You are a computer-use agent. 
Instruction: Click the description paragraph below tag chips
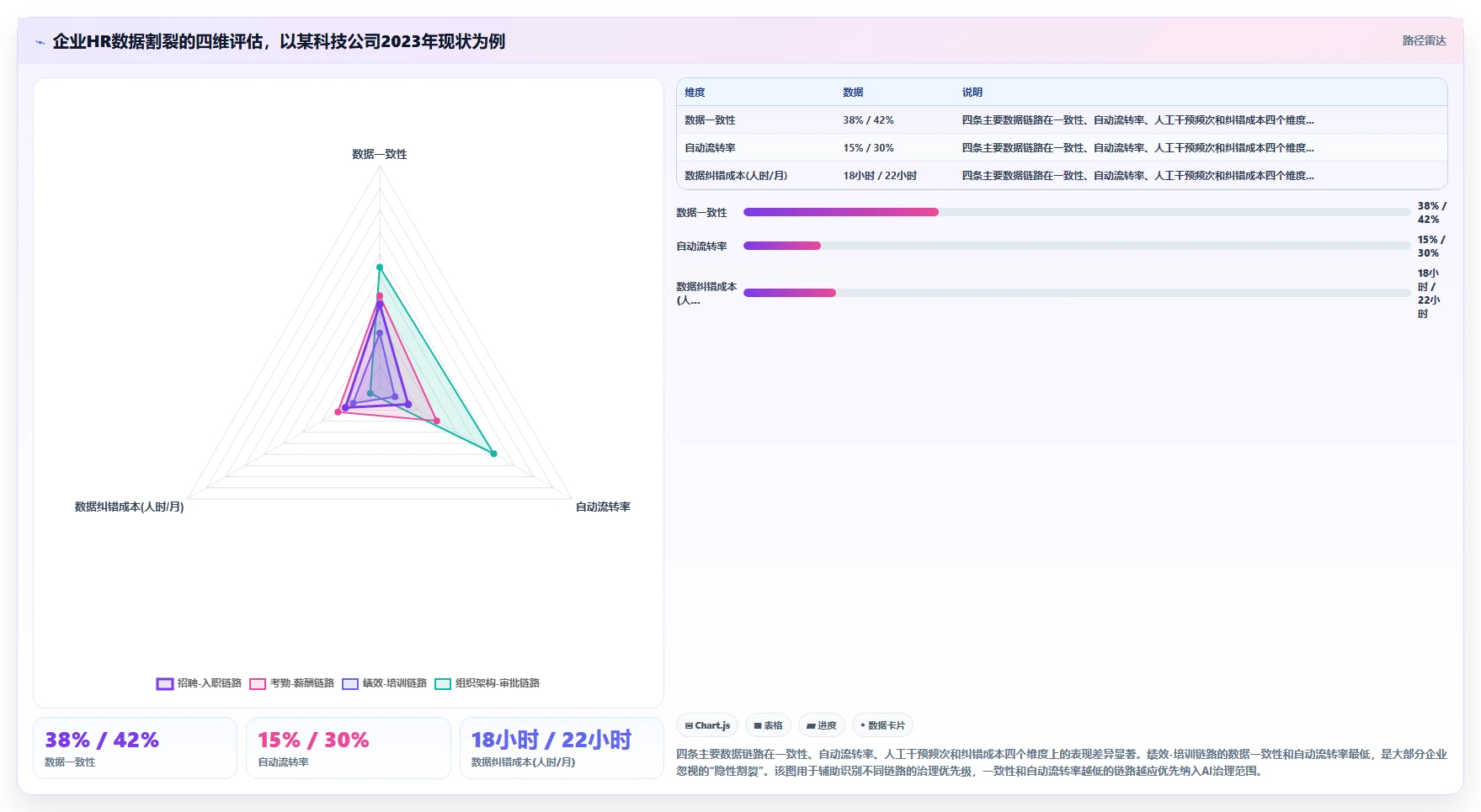tap(1062, 762)
